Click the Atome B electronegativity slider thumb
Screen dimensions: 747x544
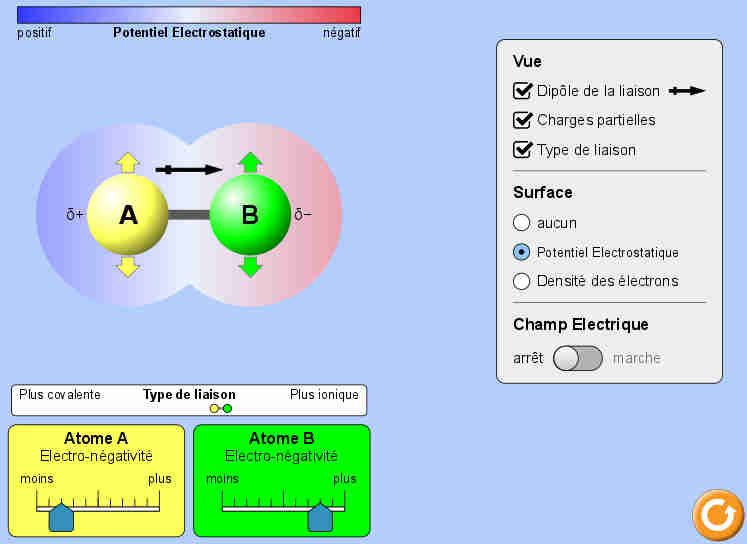click(320, 517)
